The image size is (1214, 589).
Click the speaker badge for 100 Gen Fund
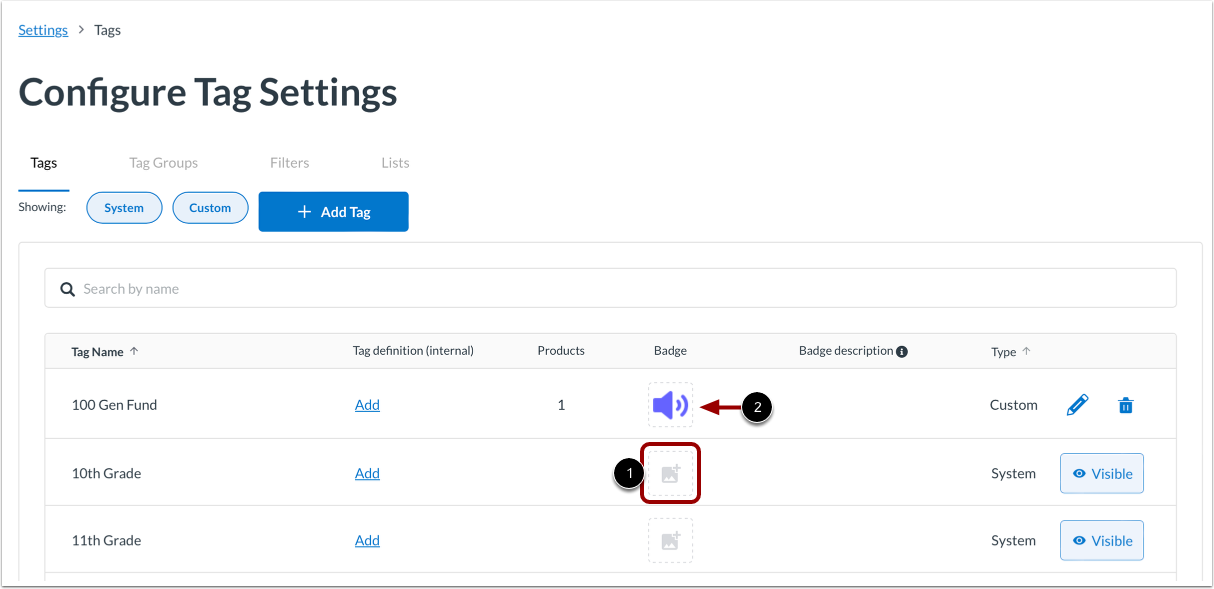670,405
